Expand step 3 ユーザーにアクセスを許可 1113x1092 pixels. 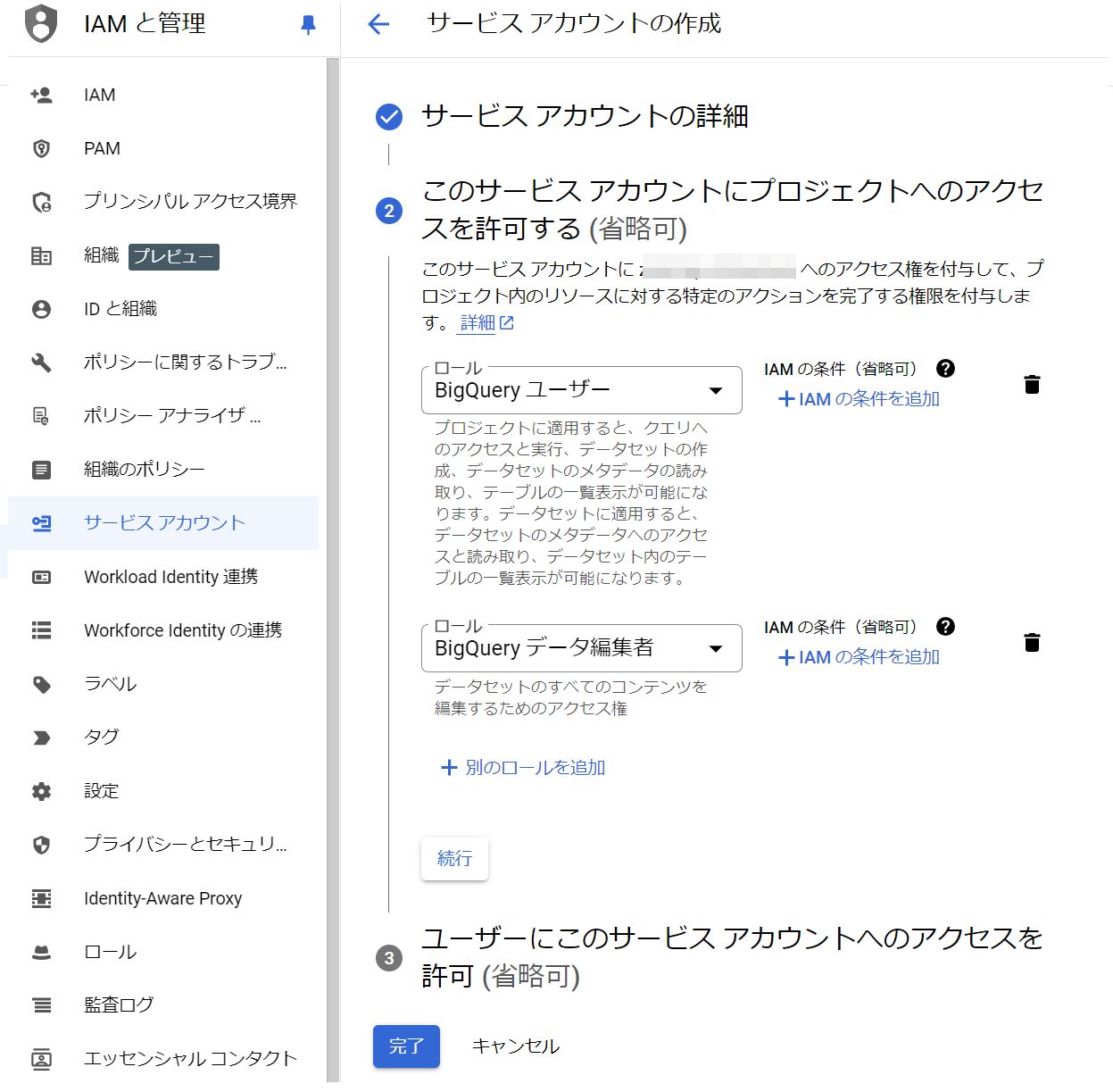click(x=732, y=956)
